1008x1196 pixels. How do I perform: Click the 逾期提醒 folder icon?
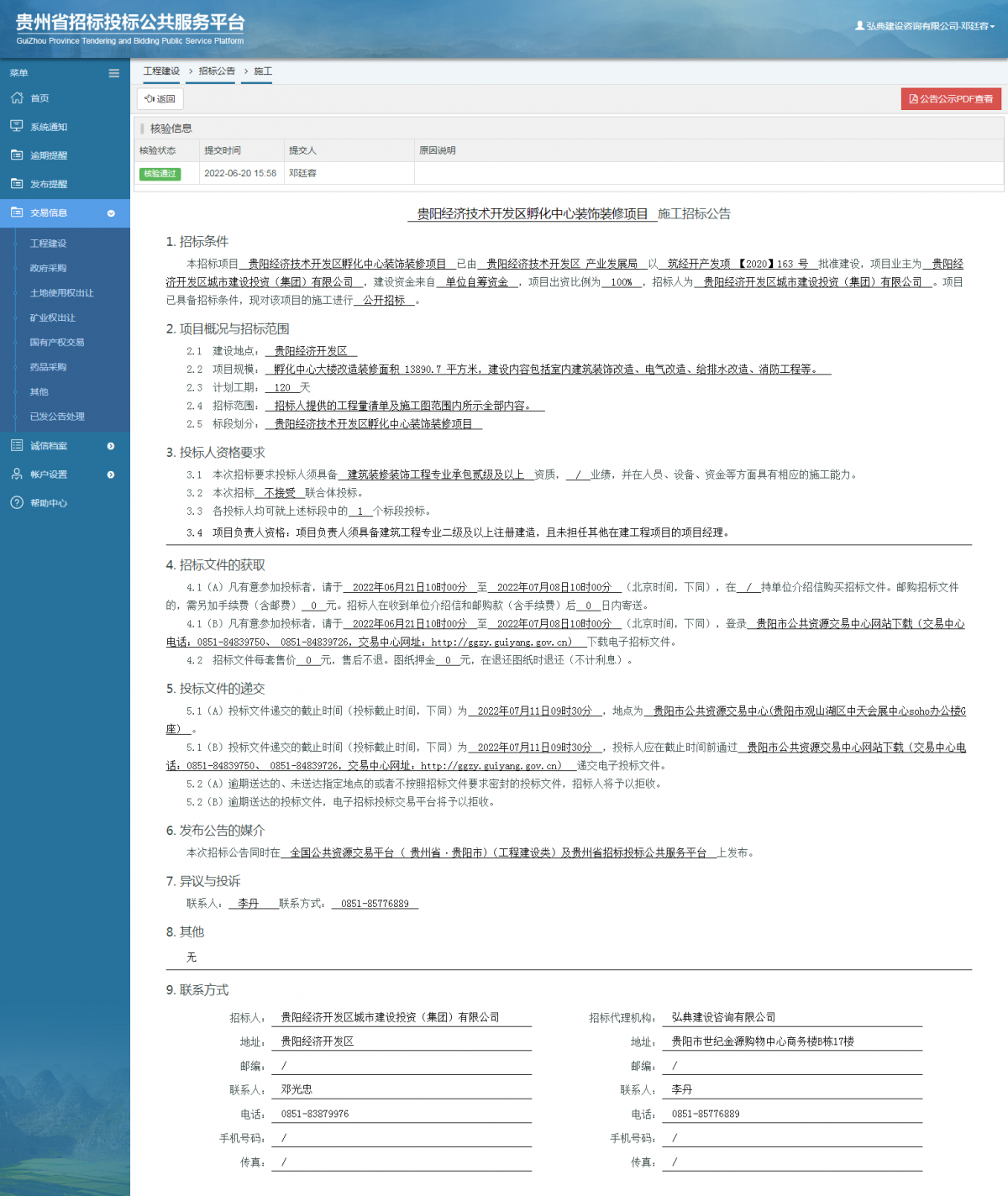click(17, 155)
